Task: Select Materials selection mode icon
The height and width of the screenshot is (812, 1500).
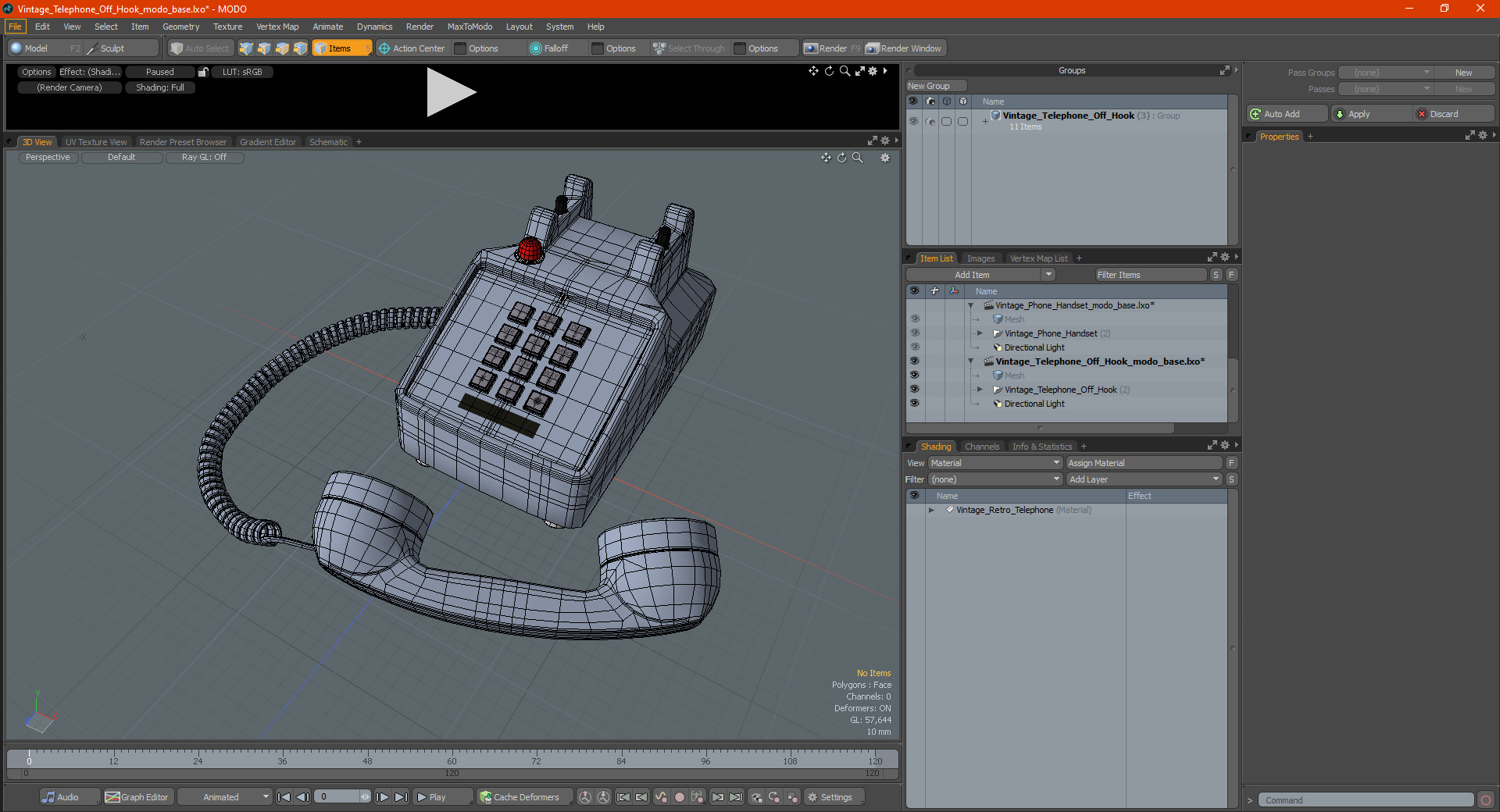Action: coord(300,48)
